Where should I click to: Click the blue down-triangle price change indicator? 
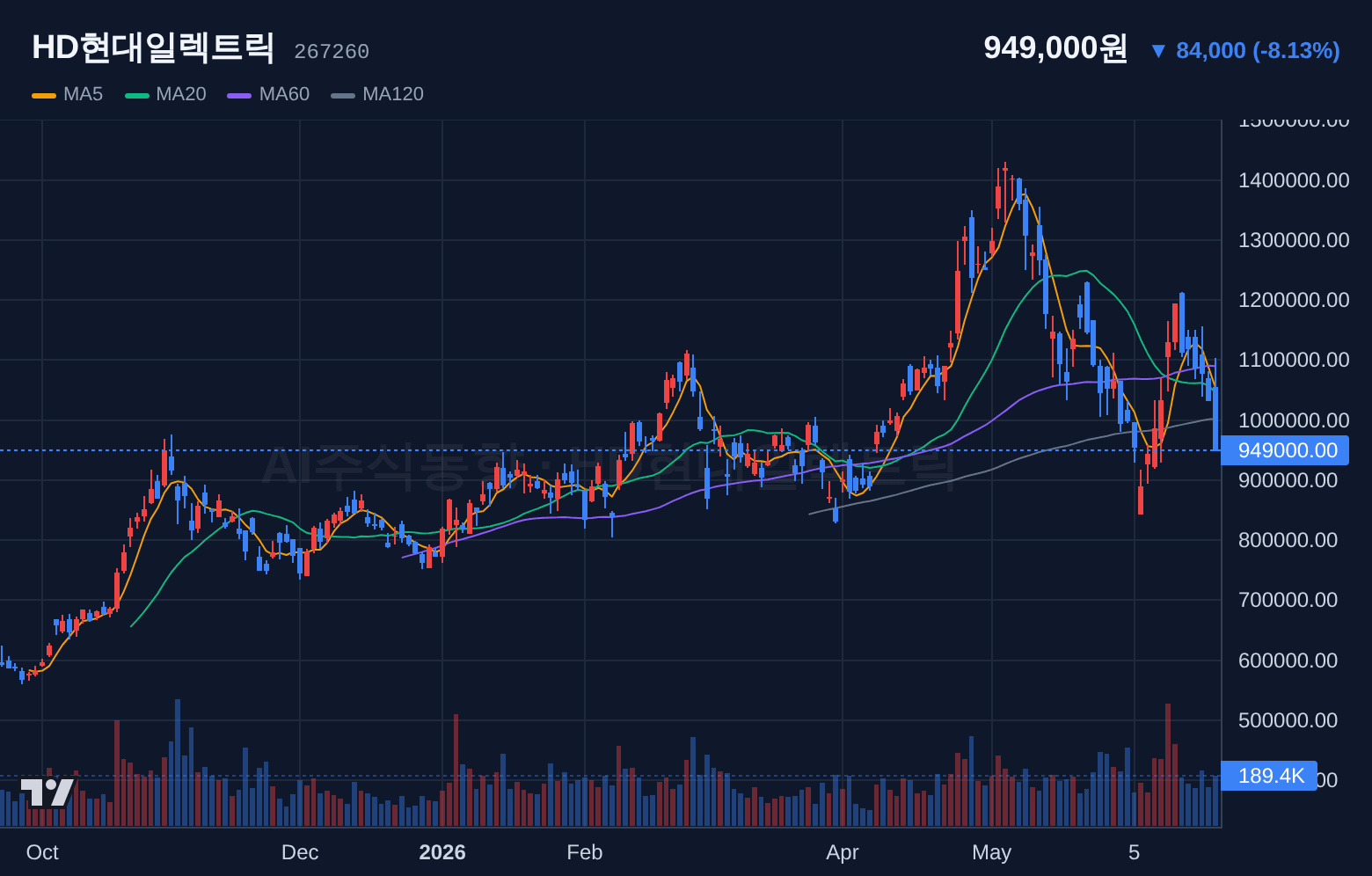pos(1158,51)
